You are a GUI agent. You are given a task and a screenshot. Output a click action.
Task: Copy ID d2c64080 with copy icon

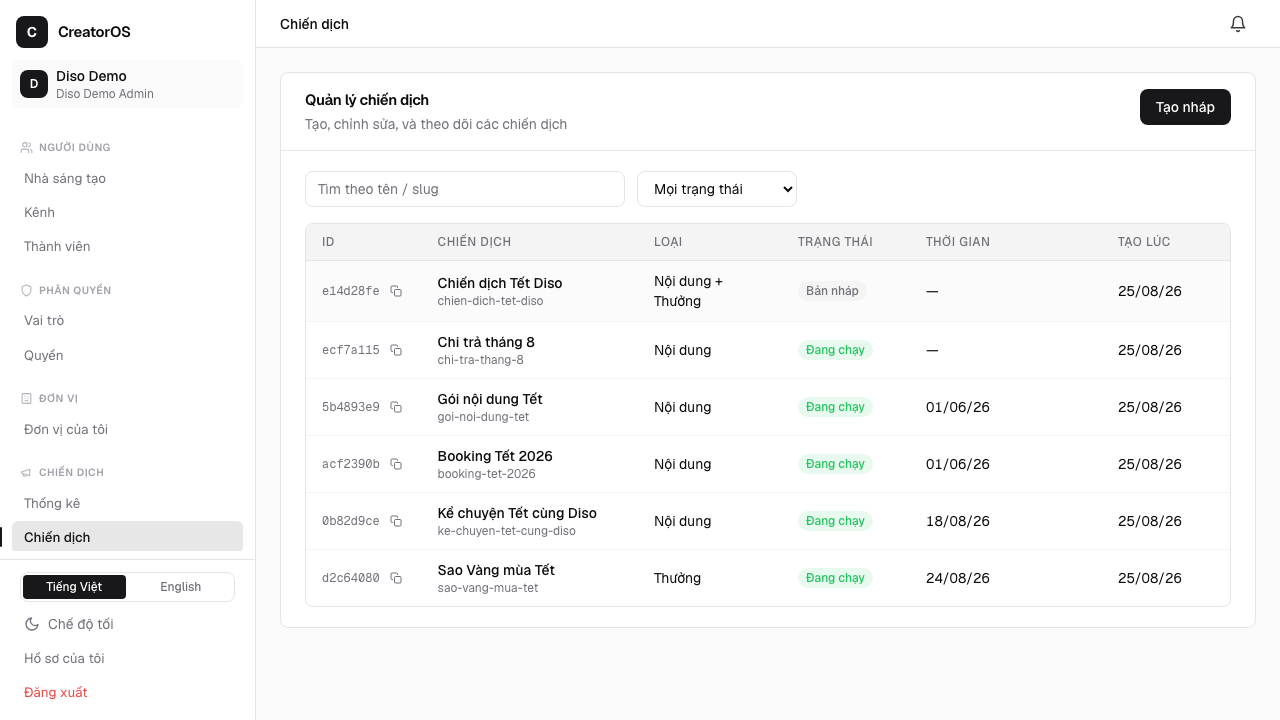click(396, 578)
